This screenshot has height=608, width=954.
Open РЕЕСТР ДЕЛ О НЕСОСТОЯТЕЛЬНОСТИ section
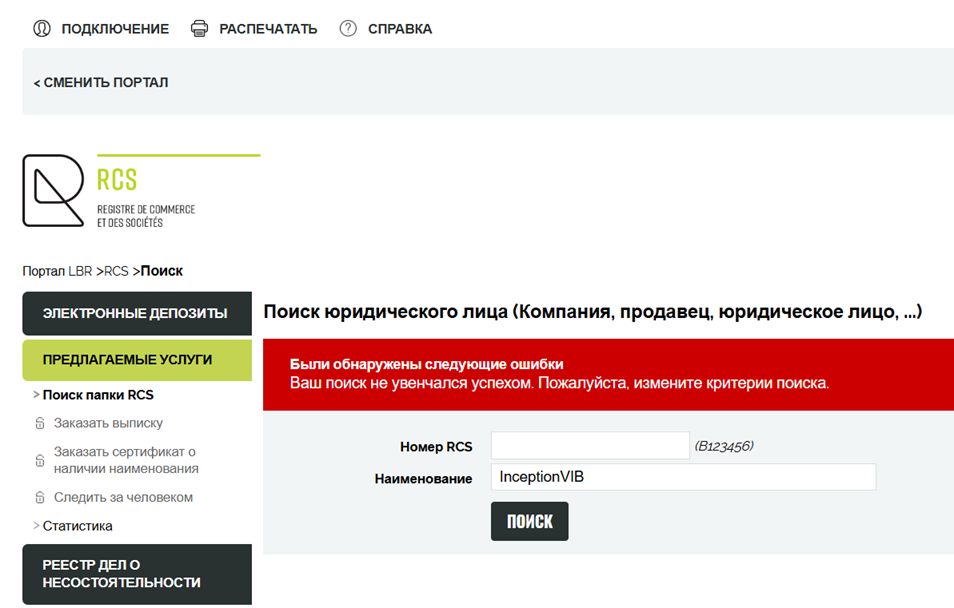click(137, 575)
